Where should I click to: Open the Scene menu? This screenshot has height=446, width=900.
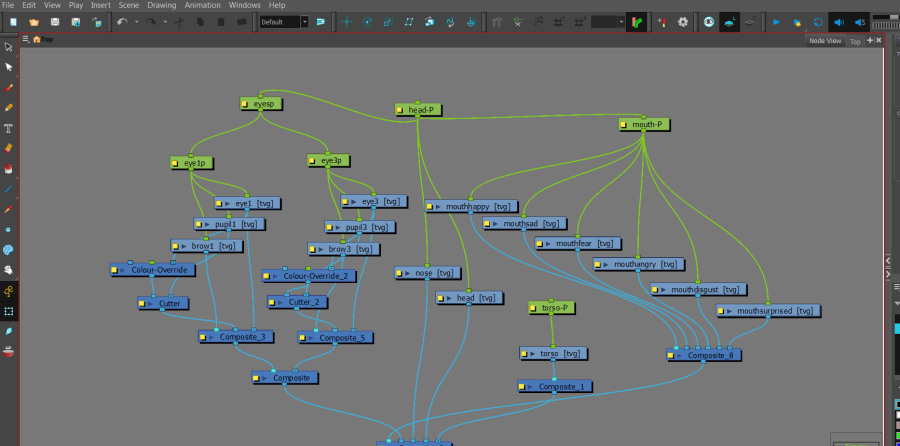129,5
